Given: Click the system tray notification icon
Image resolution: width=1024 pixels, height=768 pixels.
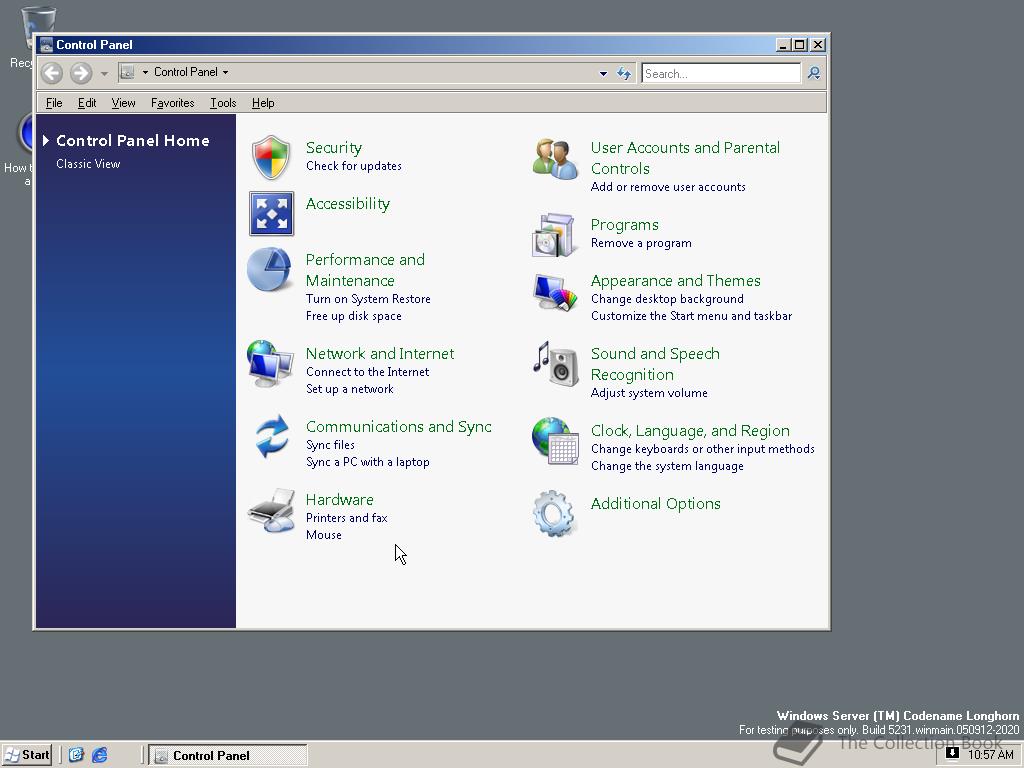Looking at the screenshot, I should [952, 753].
